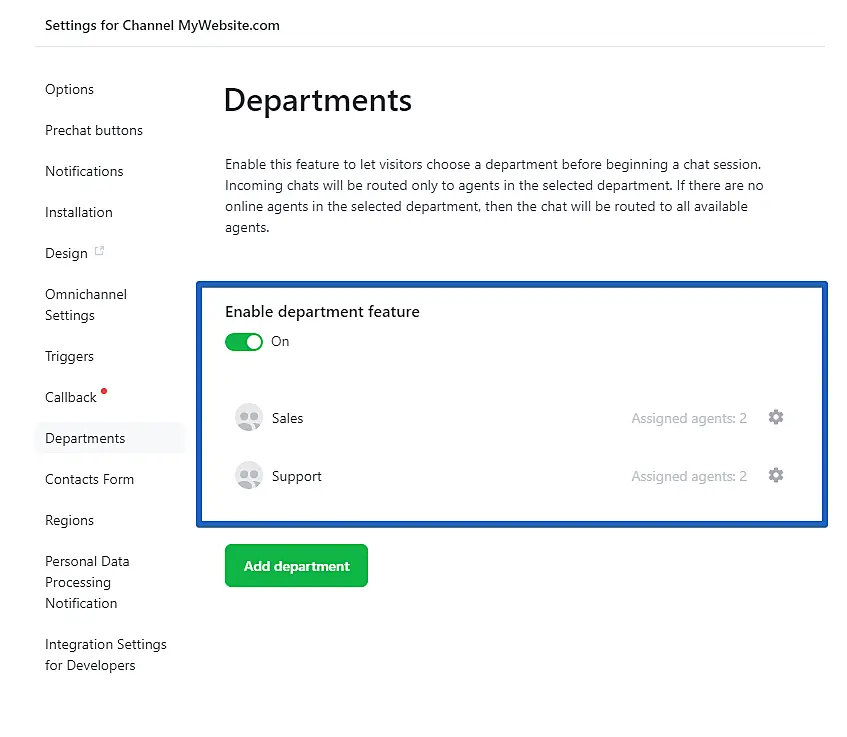Viewport: 847px width, 737px height.
Task: Open the Triggers section
Action: tap(69, 356)
